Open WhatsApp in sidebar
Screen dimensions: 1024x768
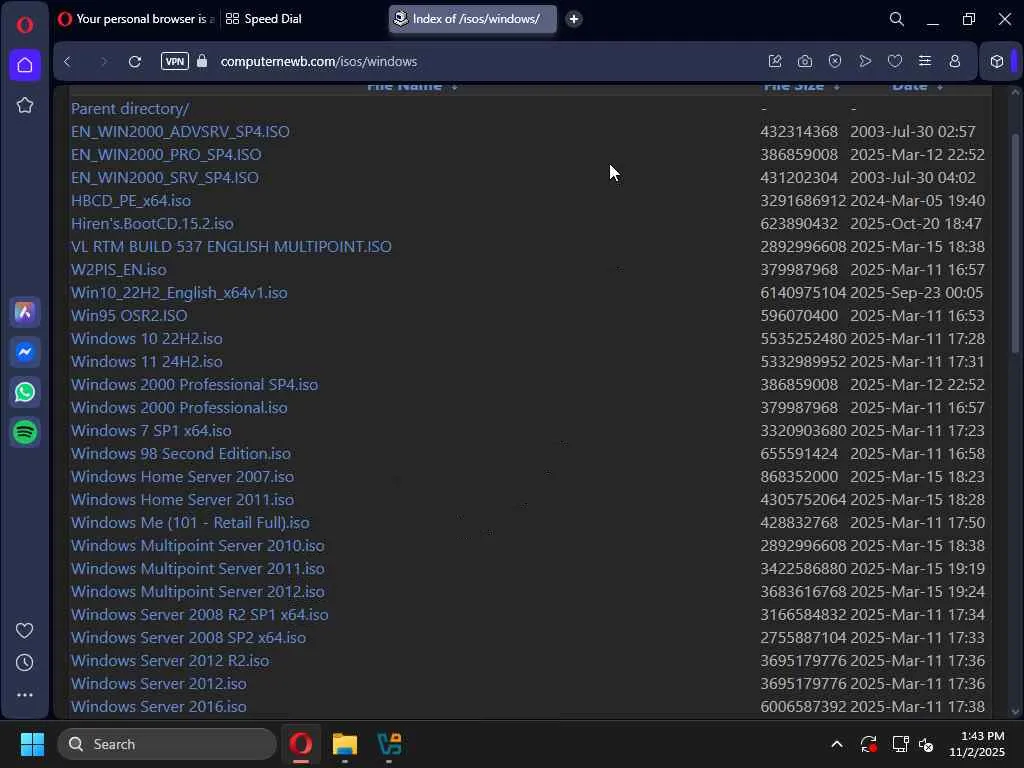(25, 392)
